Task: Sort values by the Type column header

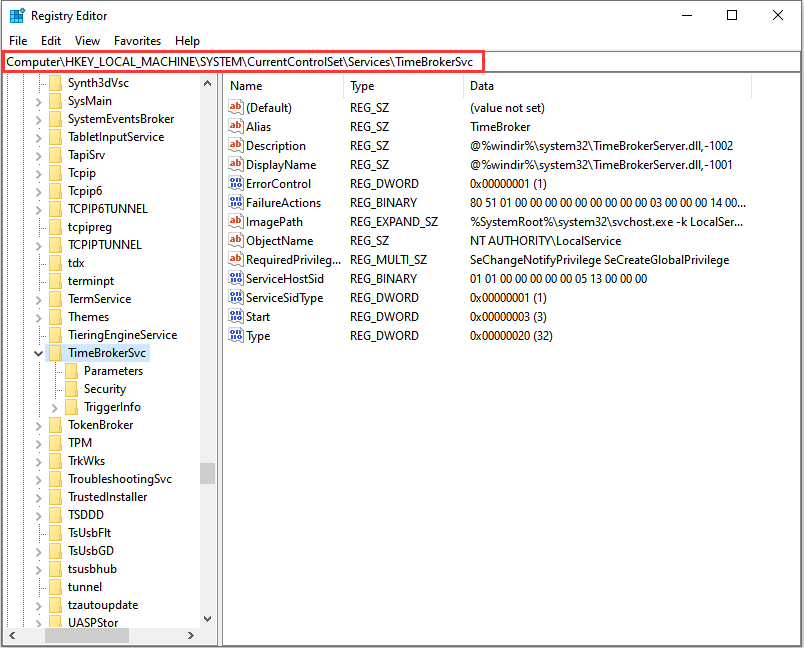Action: click(x=404, y=86)
